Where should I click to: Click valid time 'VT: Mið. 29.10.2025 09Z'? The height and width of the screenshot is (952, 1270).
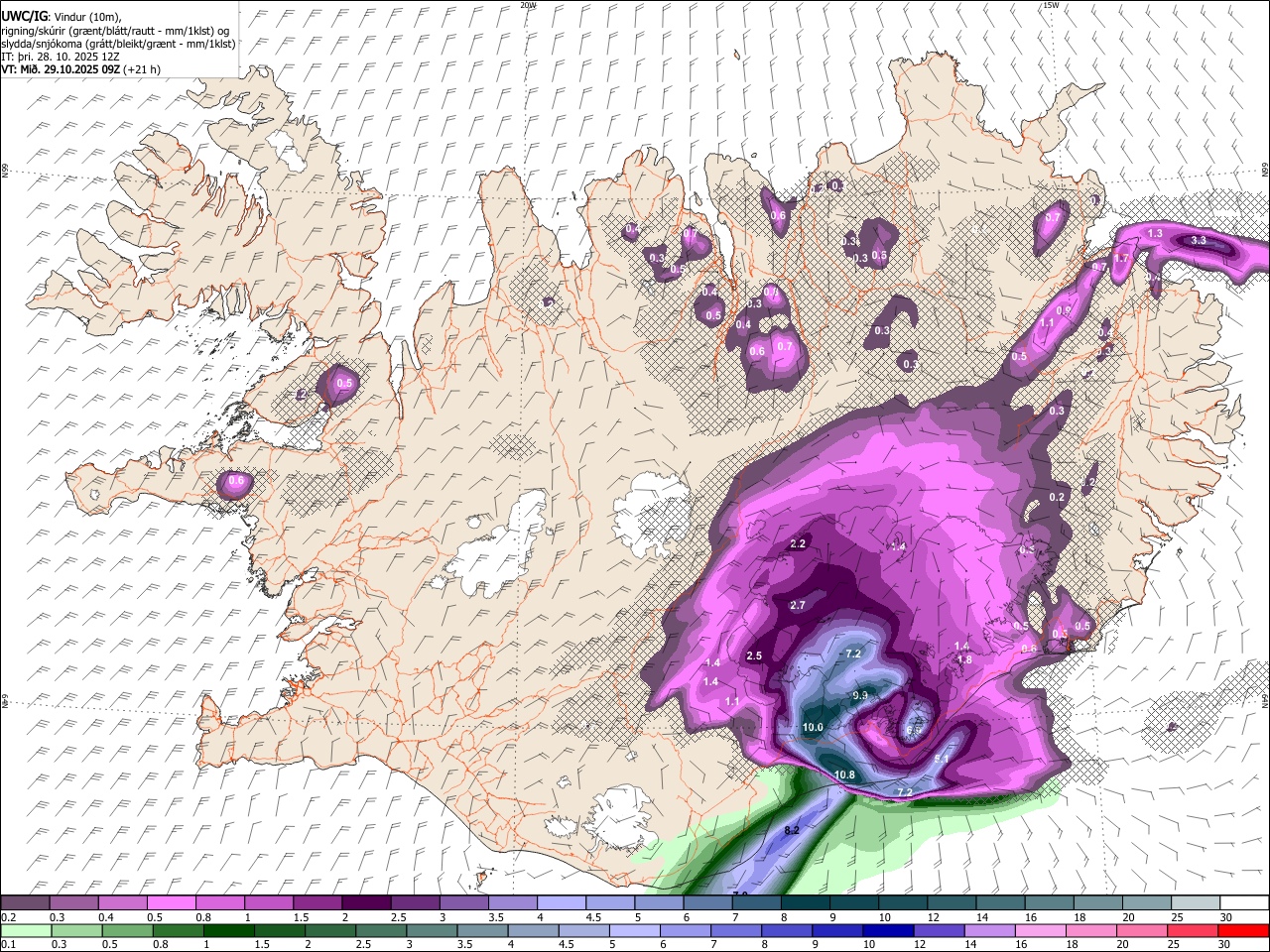point(61,69)
